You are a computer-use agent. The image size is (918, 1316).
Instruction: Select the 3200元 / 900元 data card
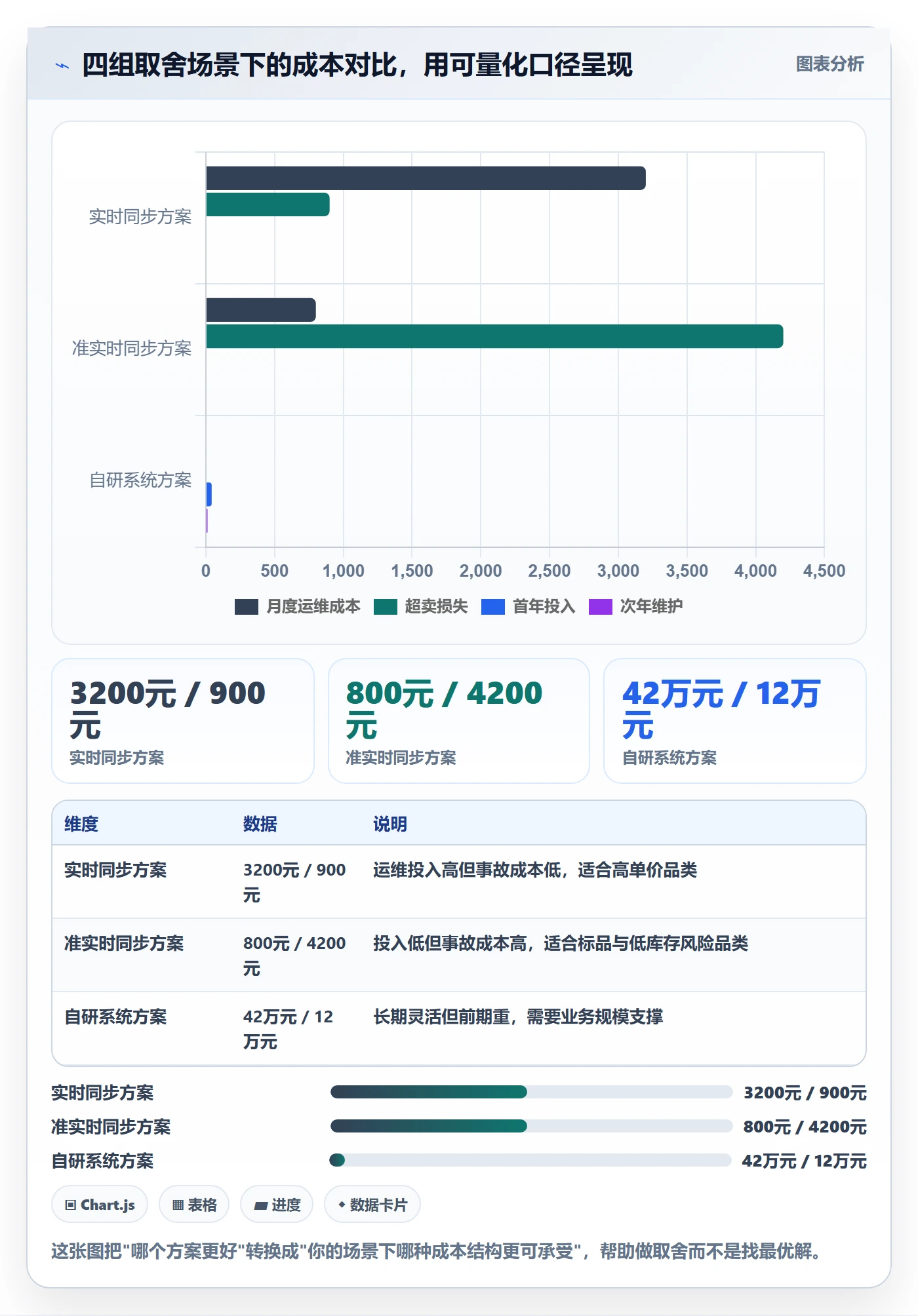tap(183, 721)
